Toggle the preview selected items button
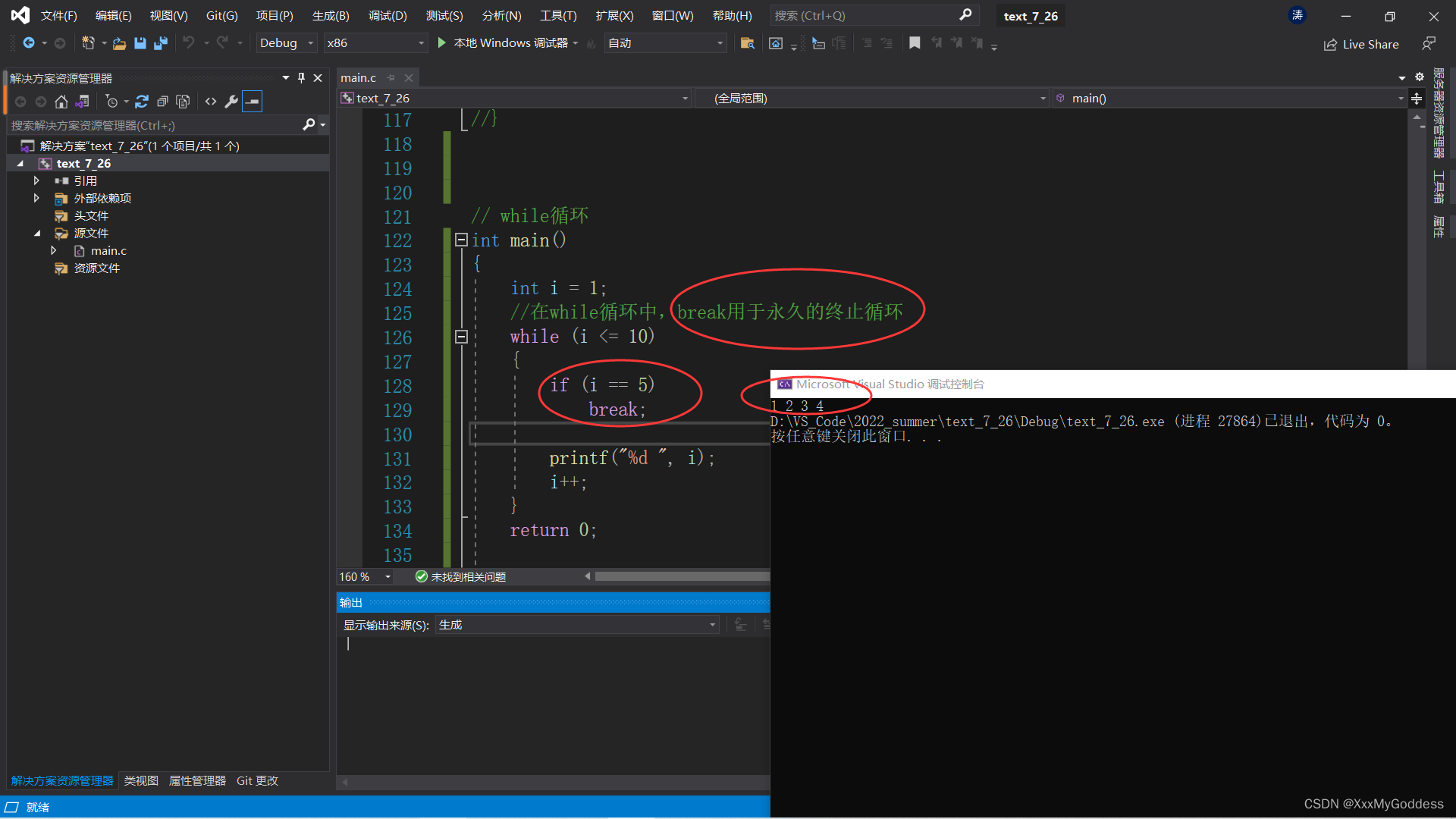The height and width of the screenshot is (819, 1456). click(x=253, y=102)
